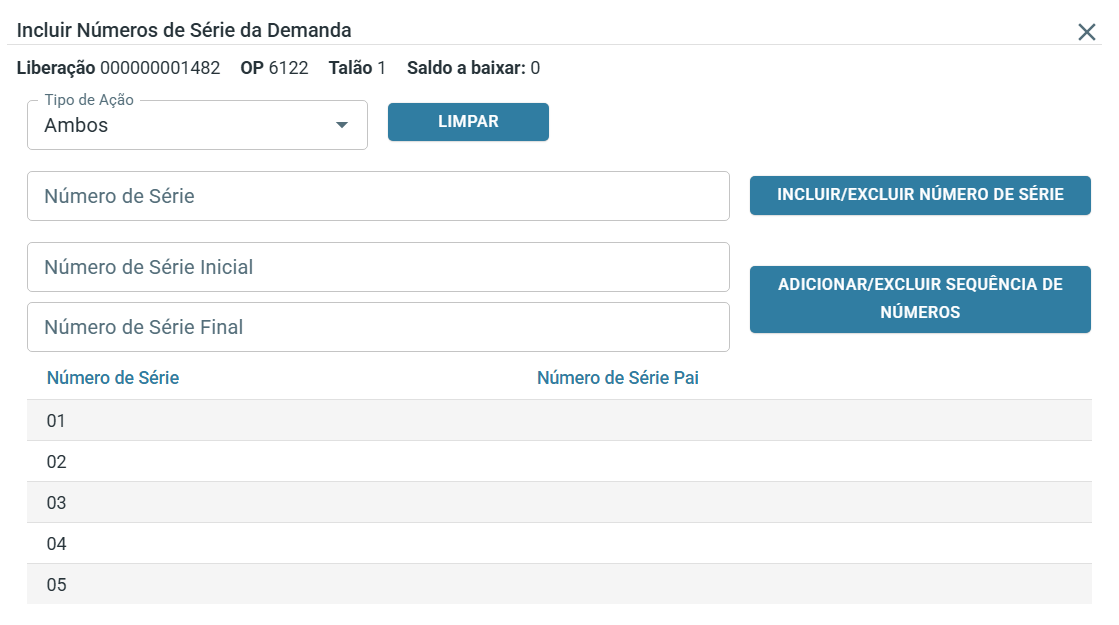
Task: Click the Liberação number 000000001482
Action: [160, 68]
